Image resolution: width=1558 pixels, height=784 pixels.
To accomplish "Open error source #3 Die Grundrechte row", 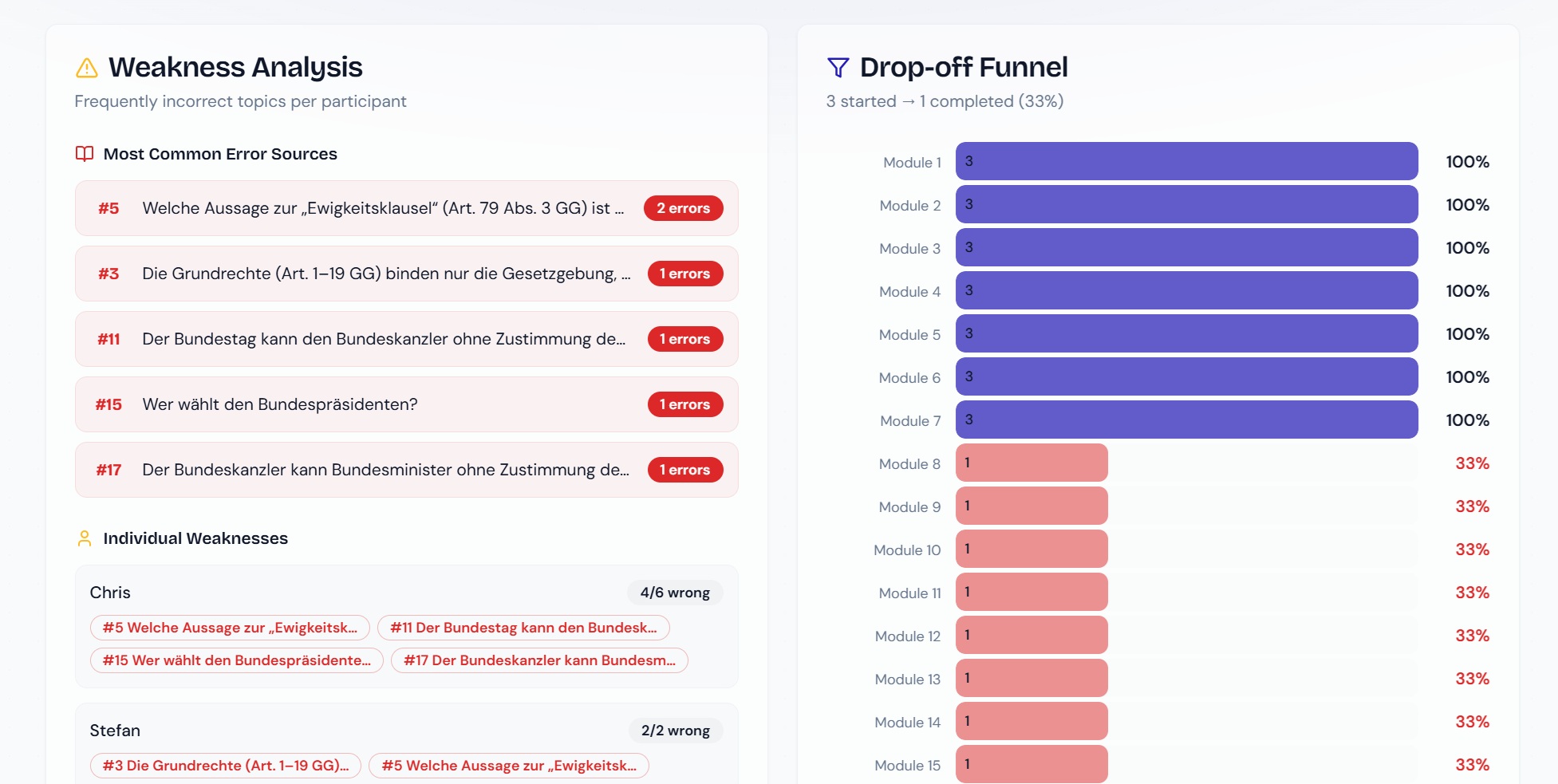I will (x=407, y=274).
